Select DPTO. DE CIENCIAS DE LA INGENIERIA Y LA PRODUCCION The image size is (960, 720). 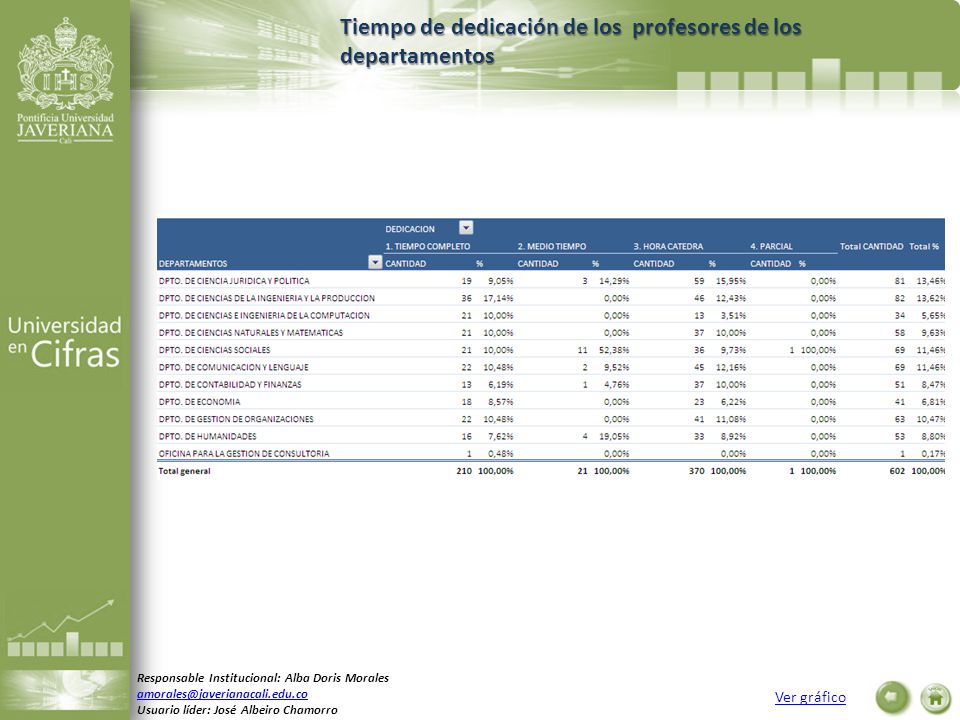click(266, 298)
